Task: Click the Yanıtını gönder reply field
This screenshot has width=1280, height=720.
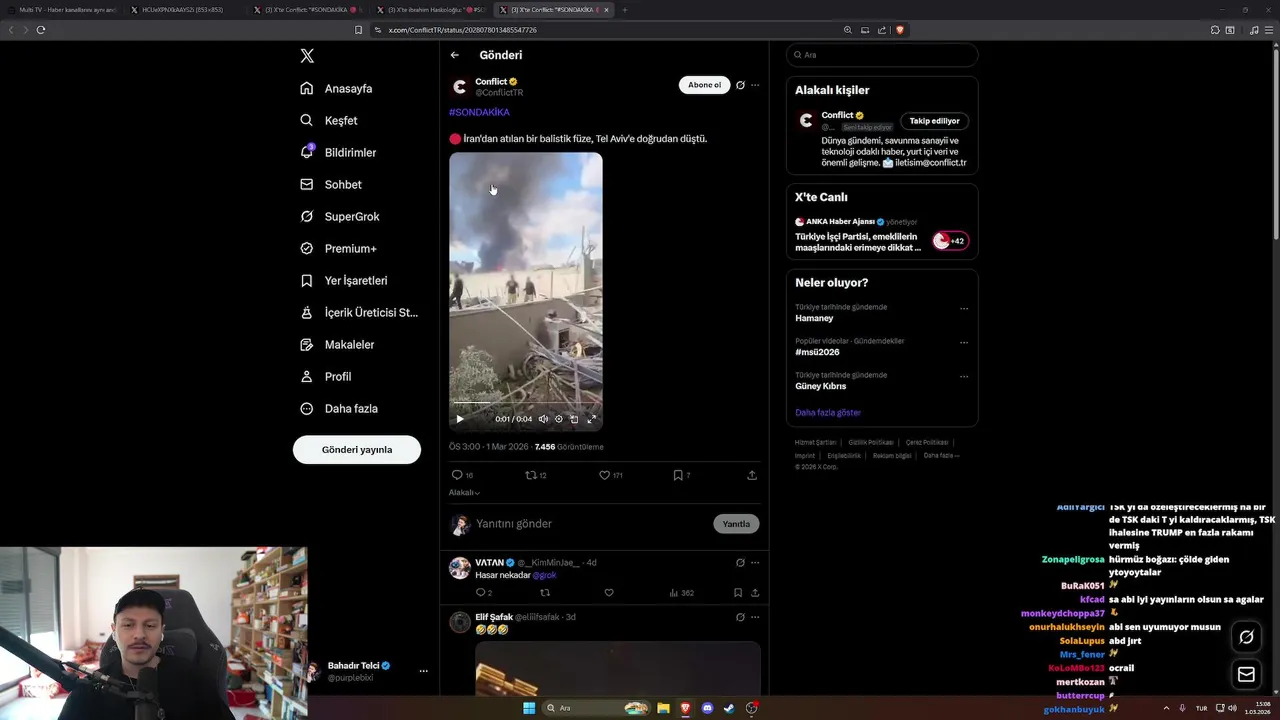Action: [590, 524]
